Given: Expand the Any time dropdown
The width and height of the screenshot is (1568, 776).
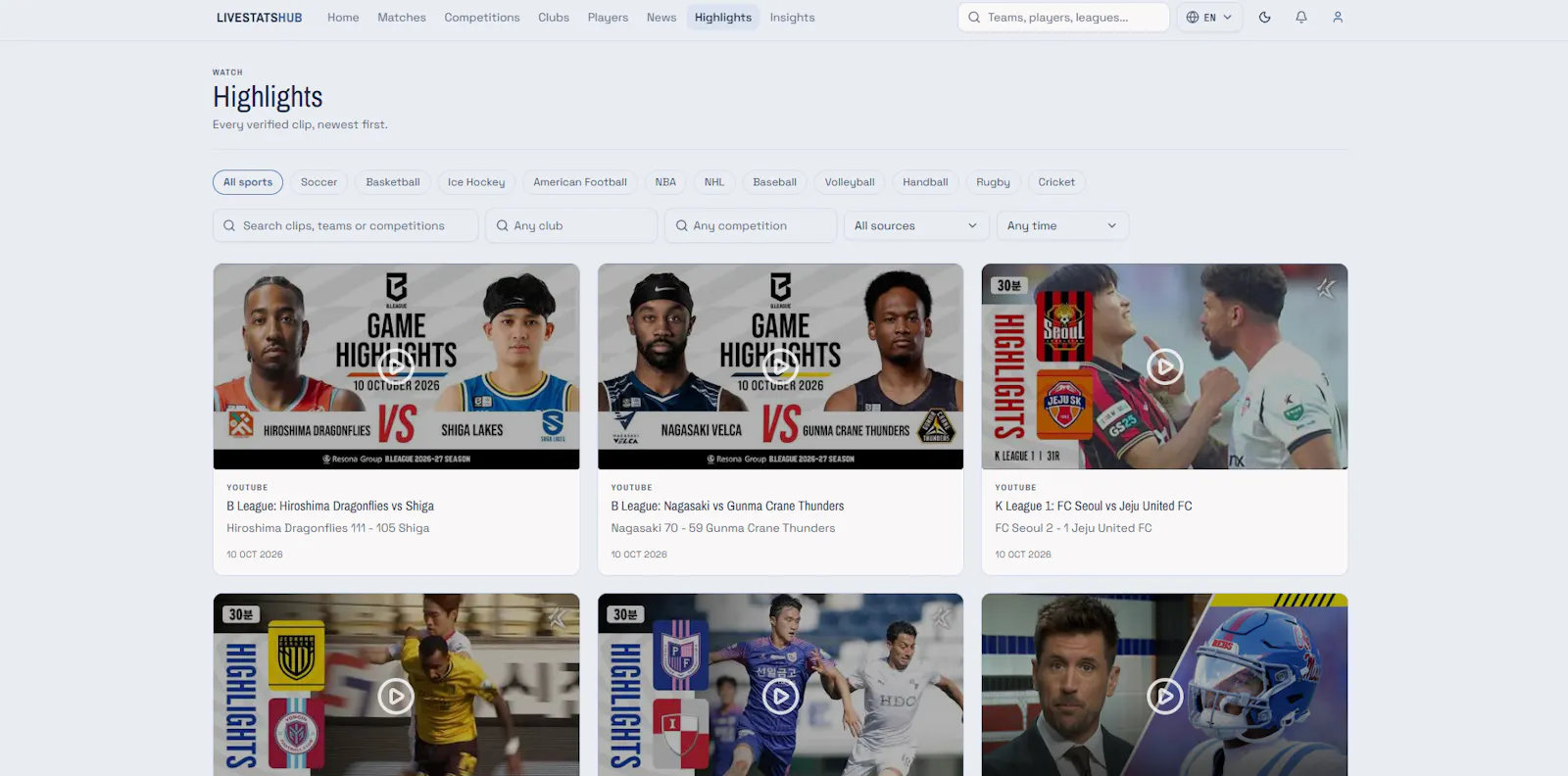Looking at the screenshot, I should coord(1062,225).
